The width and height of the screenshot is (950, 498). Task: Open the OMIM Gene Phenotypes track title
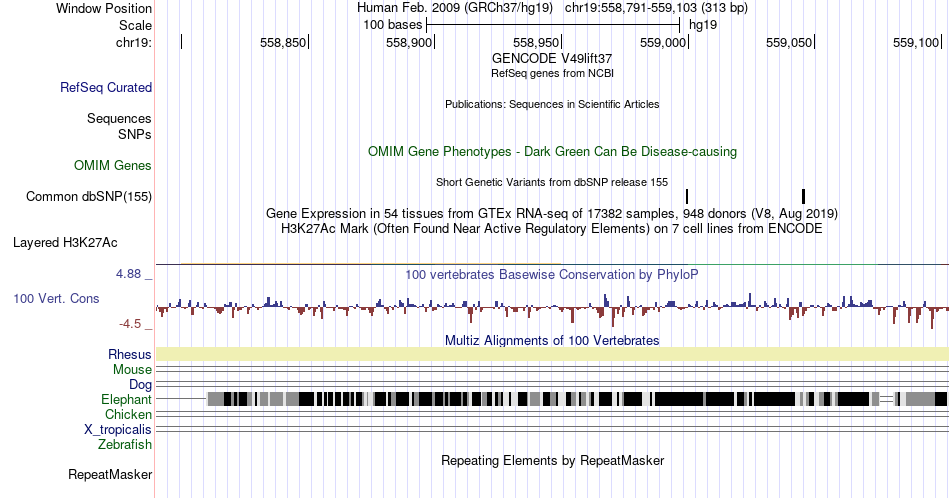click(x=552, y=151)
